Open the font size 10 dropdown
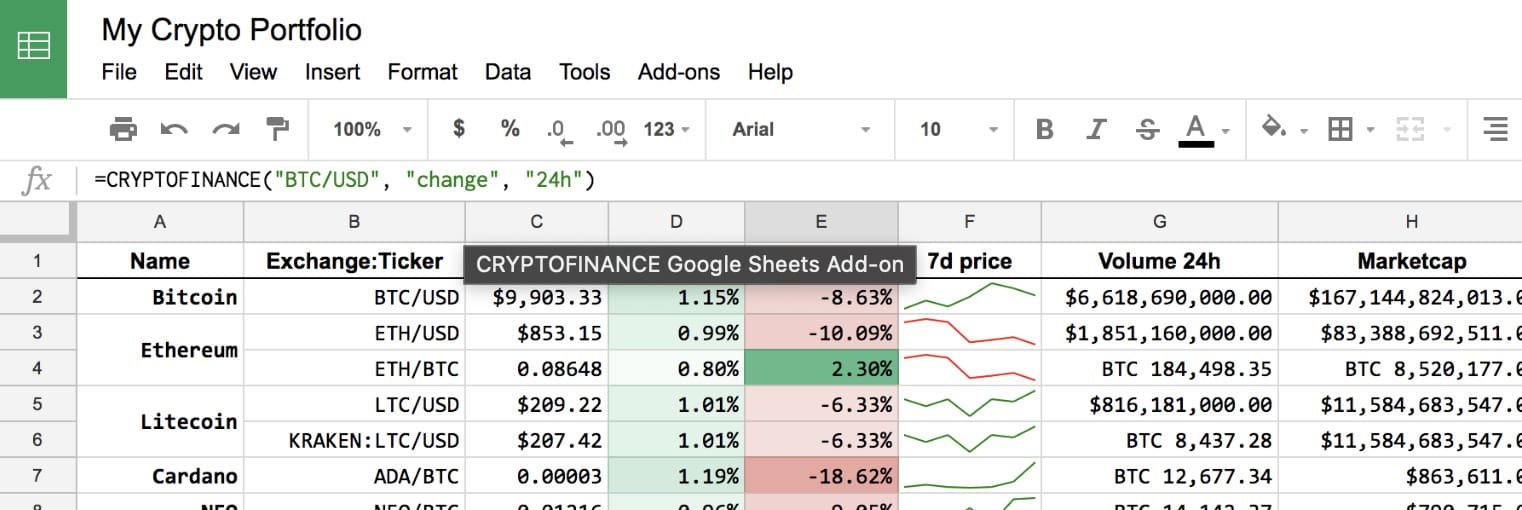1522x510 pixels. pos(958,129)
